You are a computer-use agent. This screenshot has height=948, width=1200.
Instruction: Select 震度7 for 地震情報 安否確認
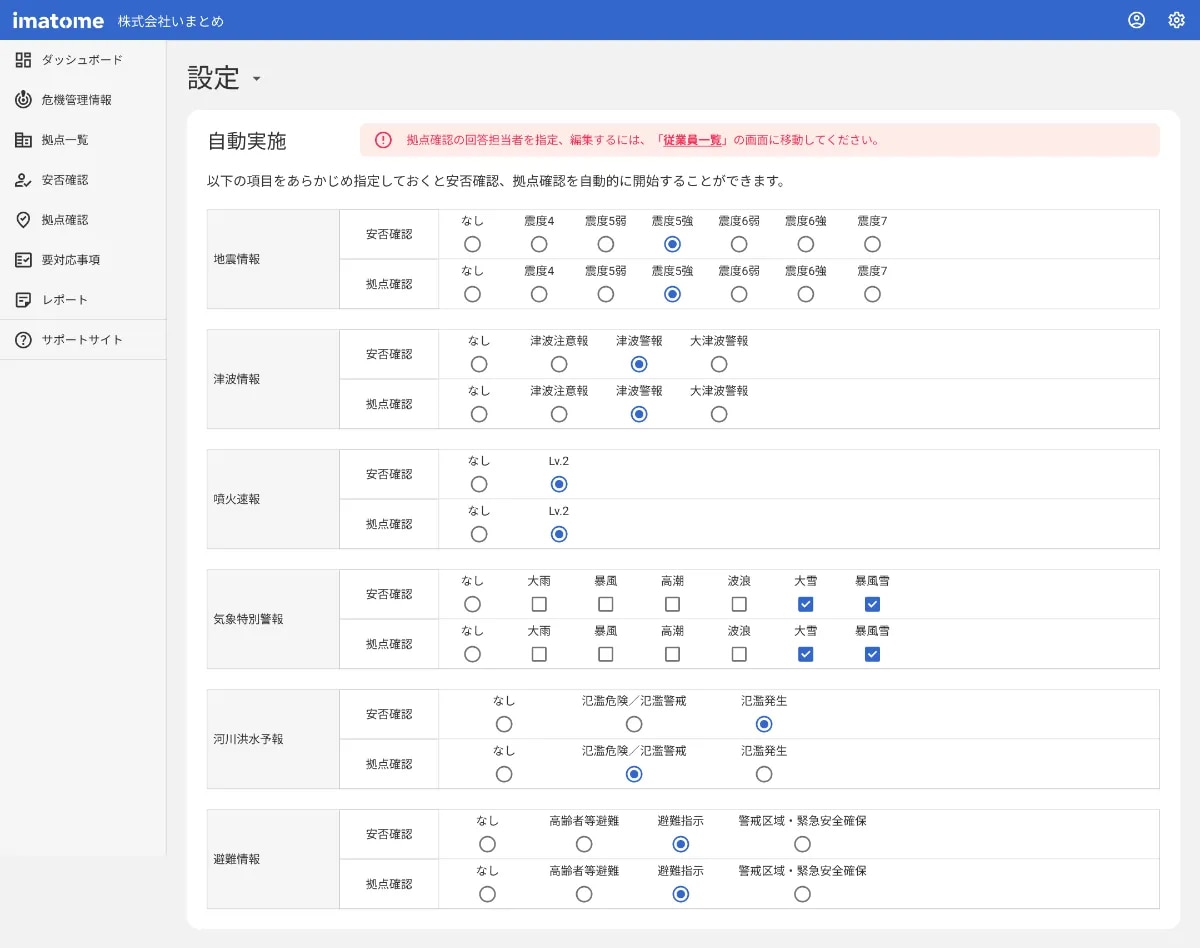pos(872,244)
